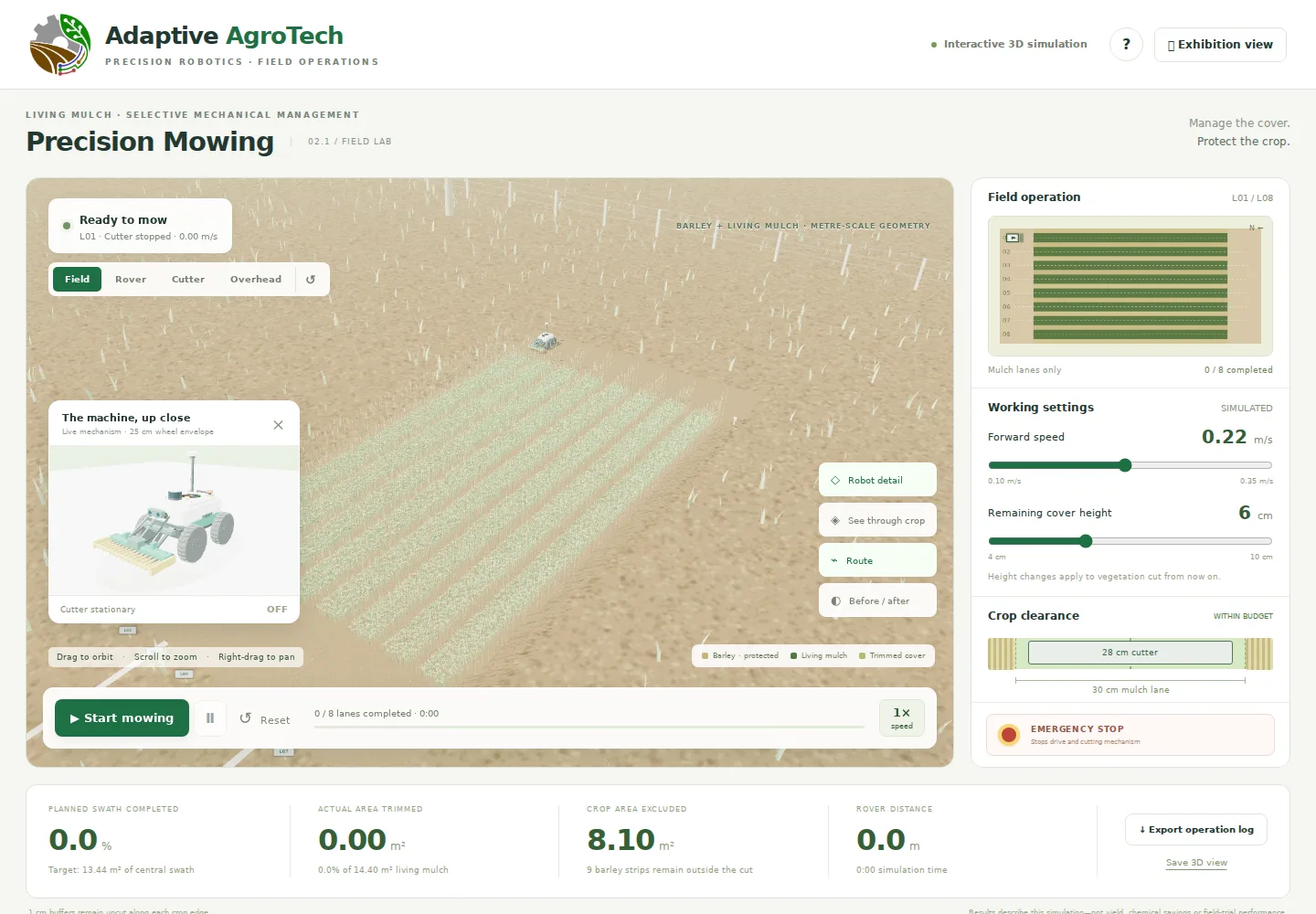Screen dimensions: 1316x914
Task: Select lane 08 on the field map
Action: point(1130,335)
